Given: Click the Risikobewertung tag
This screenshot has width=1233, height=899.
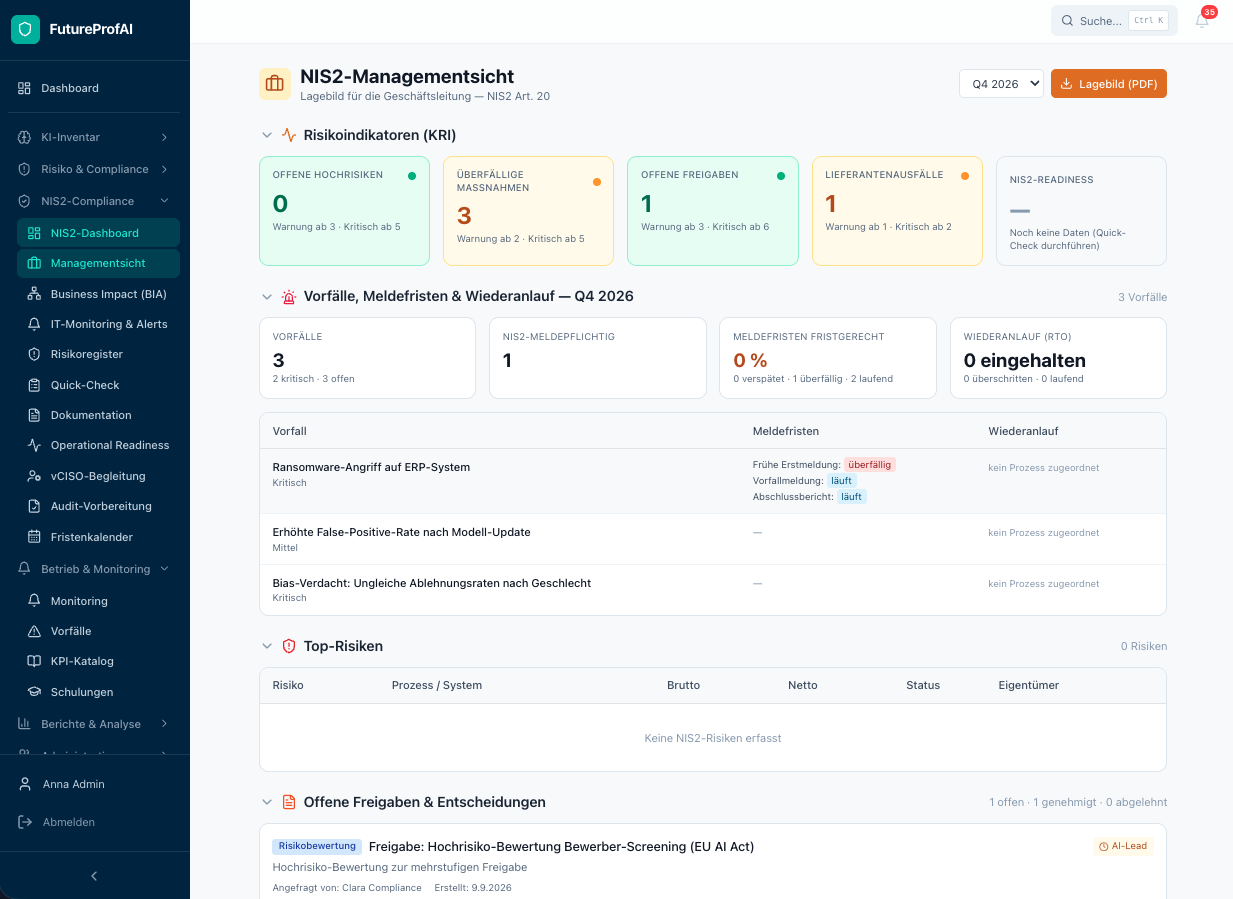Looking at the screenshot, I should tap(317, 846).
